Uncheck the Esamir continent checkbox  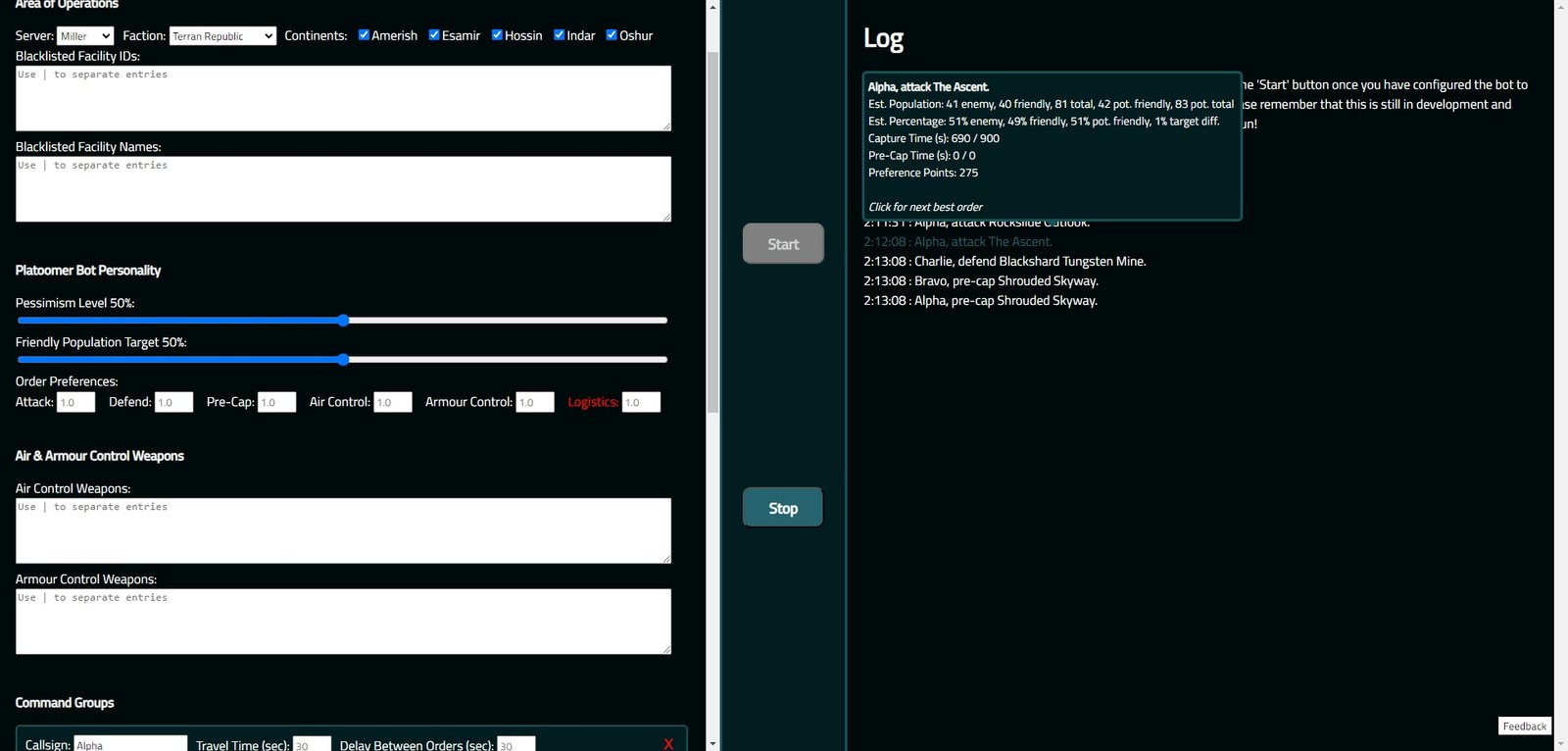(434, 34)
